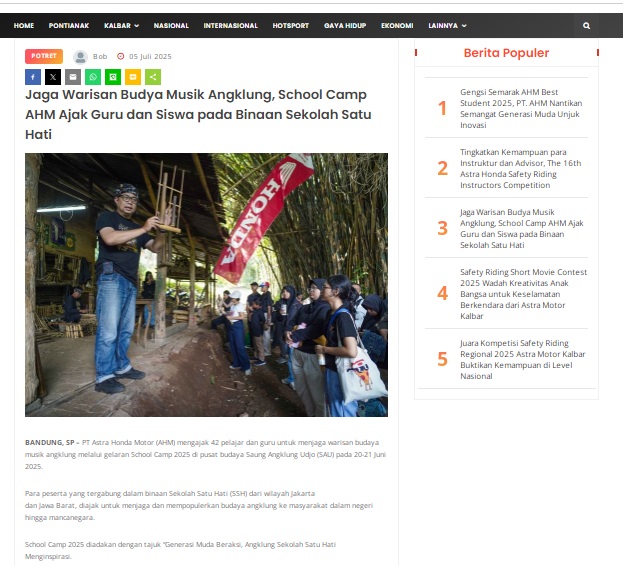The image size is (623, 566).
Task: Open popular article about AHM Best Student 2025
Action: click(x=521, y=108)
